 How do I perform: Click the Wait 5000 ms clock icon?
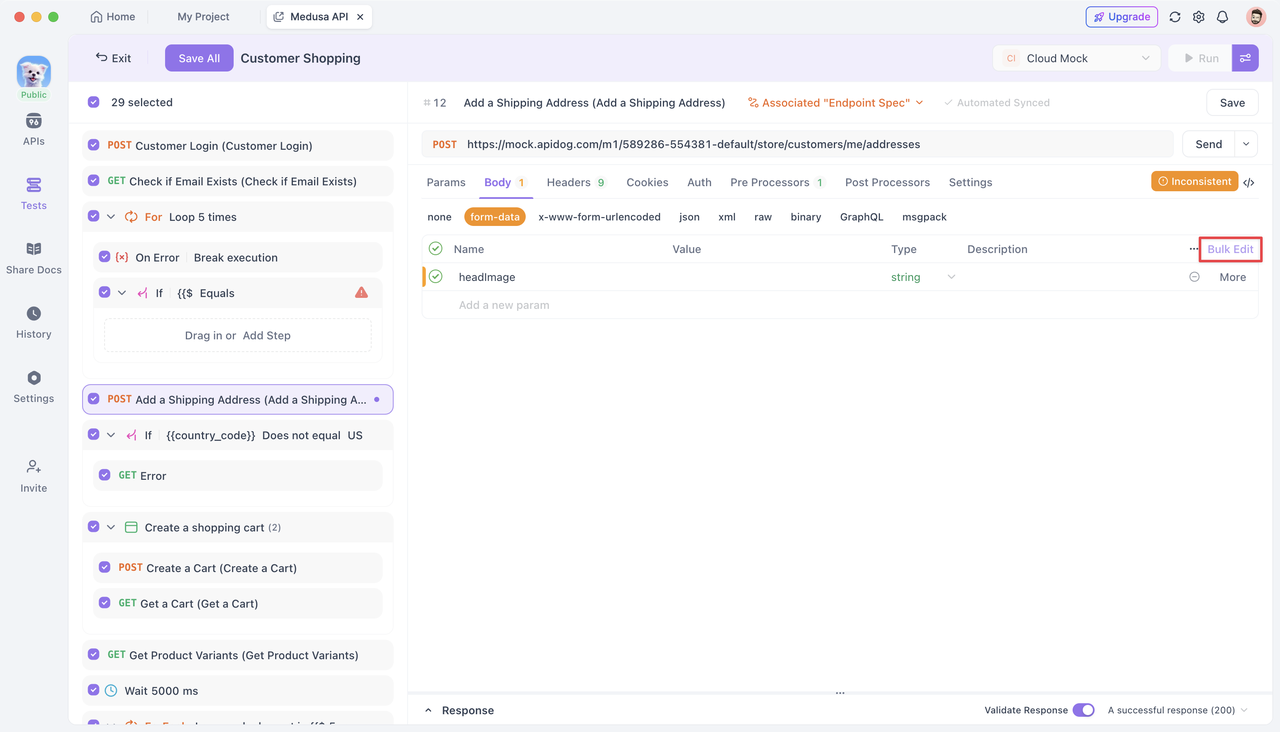pyautogui.click(x=111, y=691)
